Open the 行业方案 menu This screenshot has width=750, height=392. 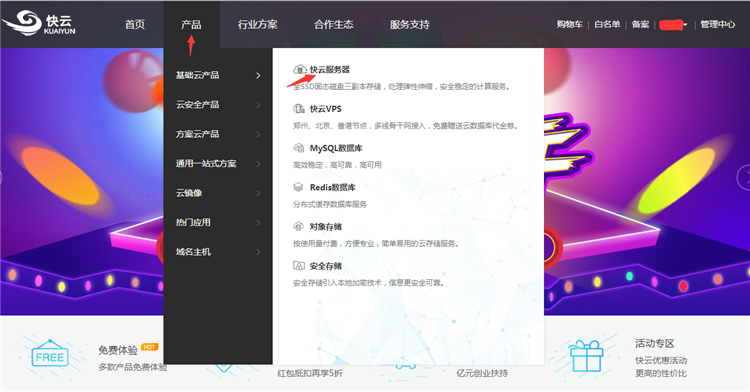point(257,24)
